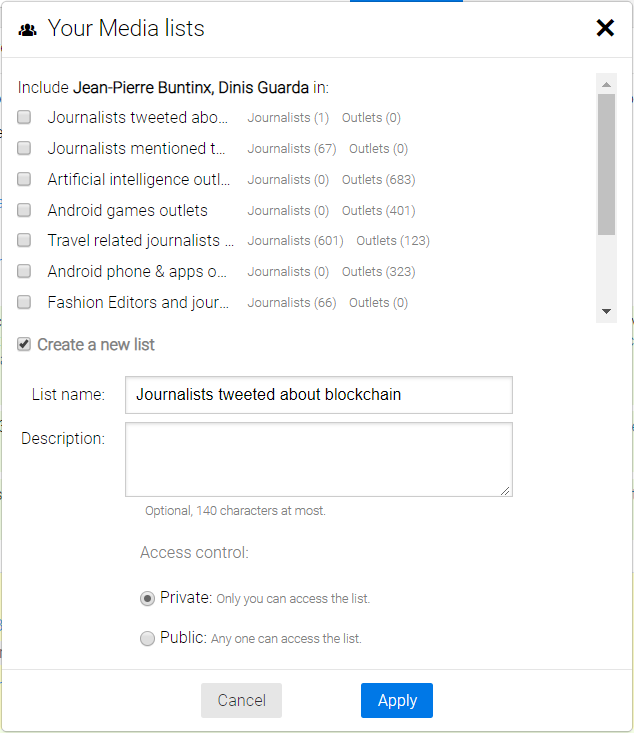Check the Journalists mentioned list checkbox

[x=24, y=148]
